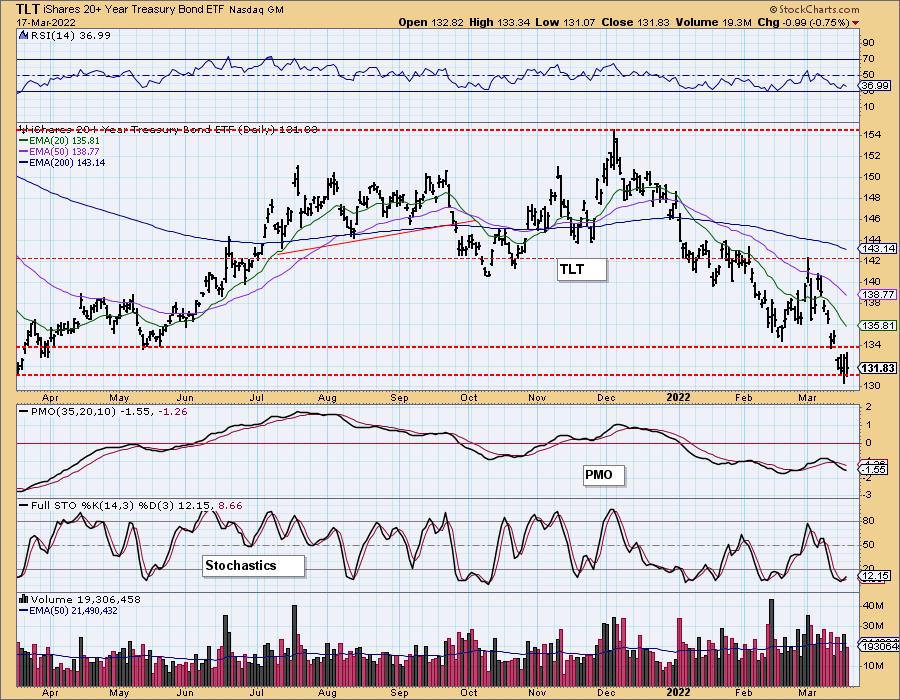Click the small icon before Volume legend
The image size is (900, 700).
24,599
